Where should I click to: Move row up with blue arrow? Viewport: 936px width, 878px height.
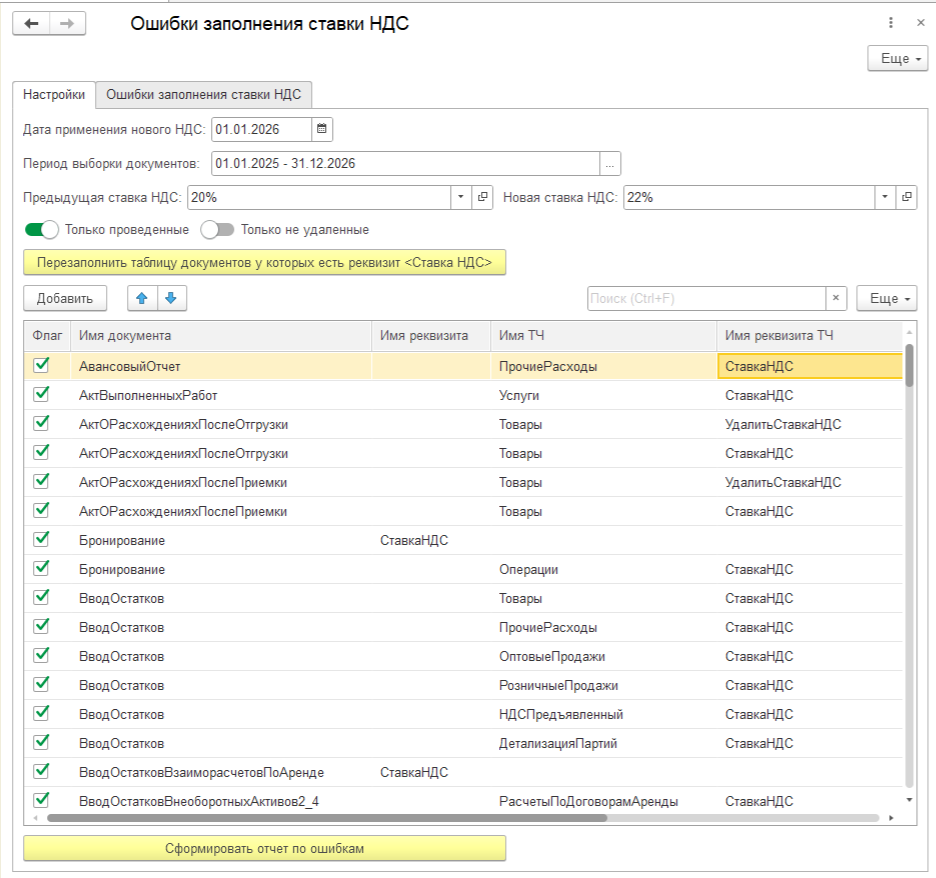[143, 298]
